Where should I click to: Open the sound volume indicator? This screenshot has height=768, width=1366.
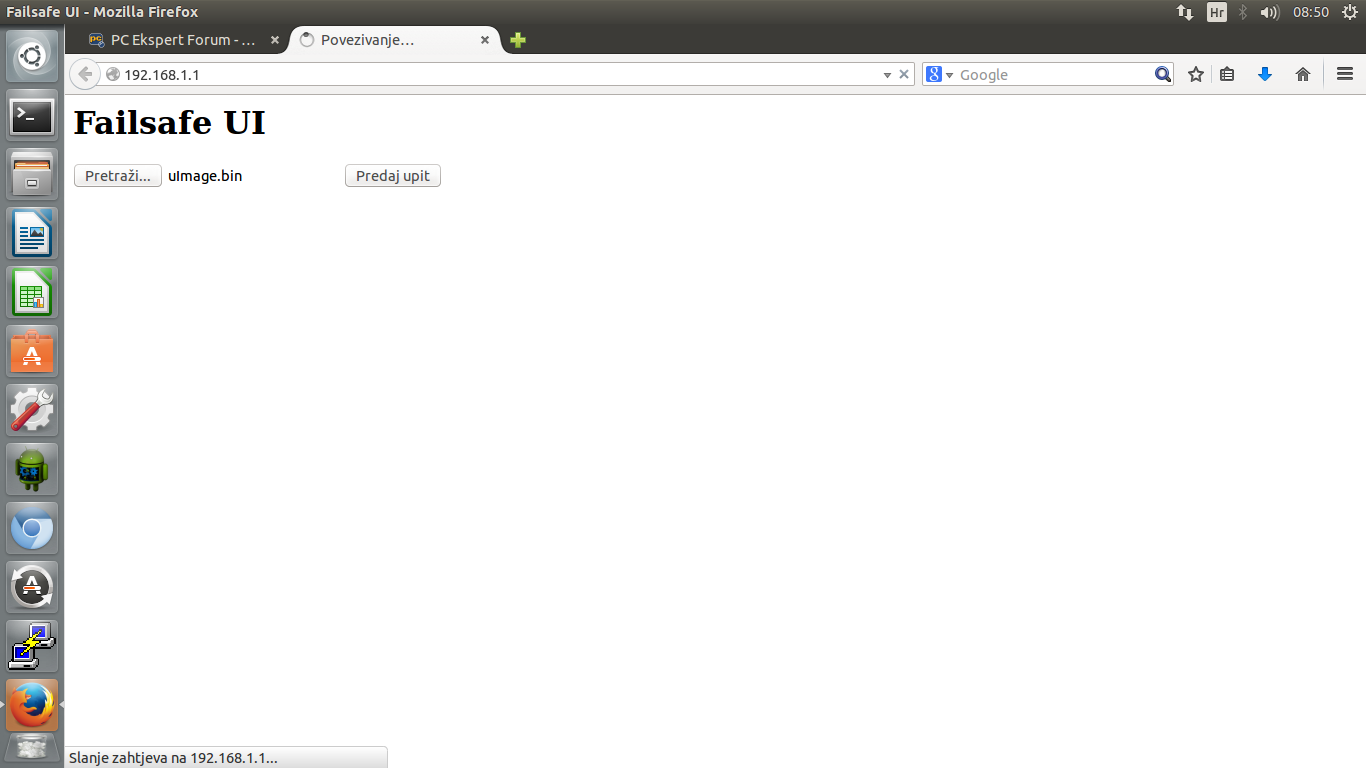click(x=1270, y=12)
